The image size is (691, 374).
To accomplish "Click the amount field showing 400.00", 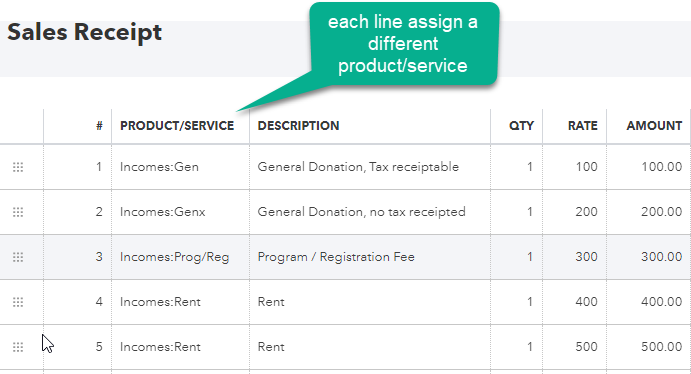I will [x=648, y=302].
